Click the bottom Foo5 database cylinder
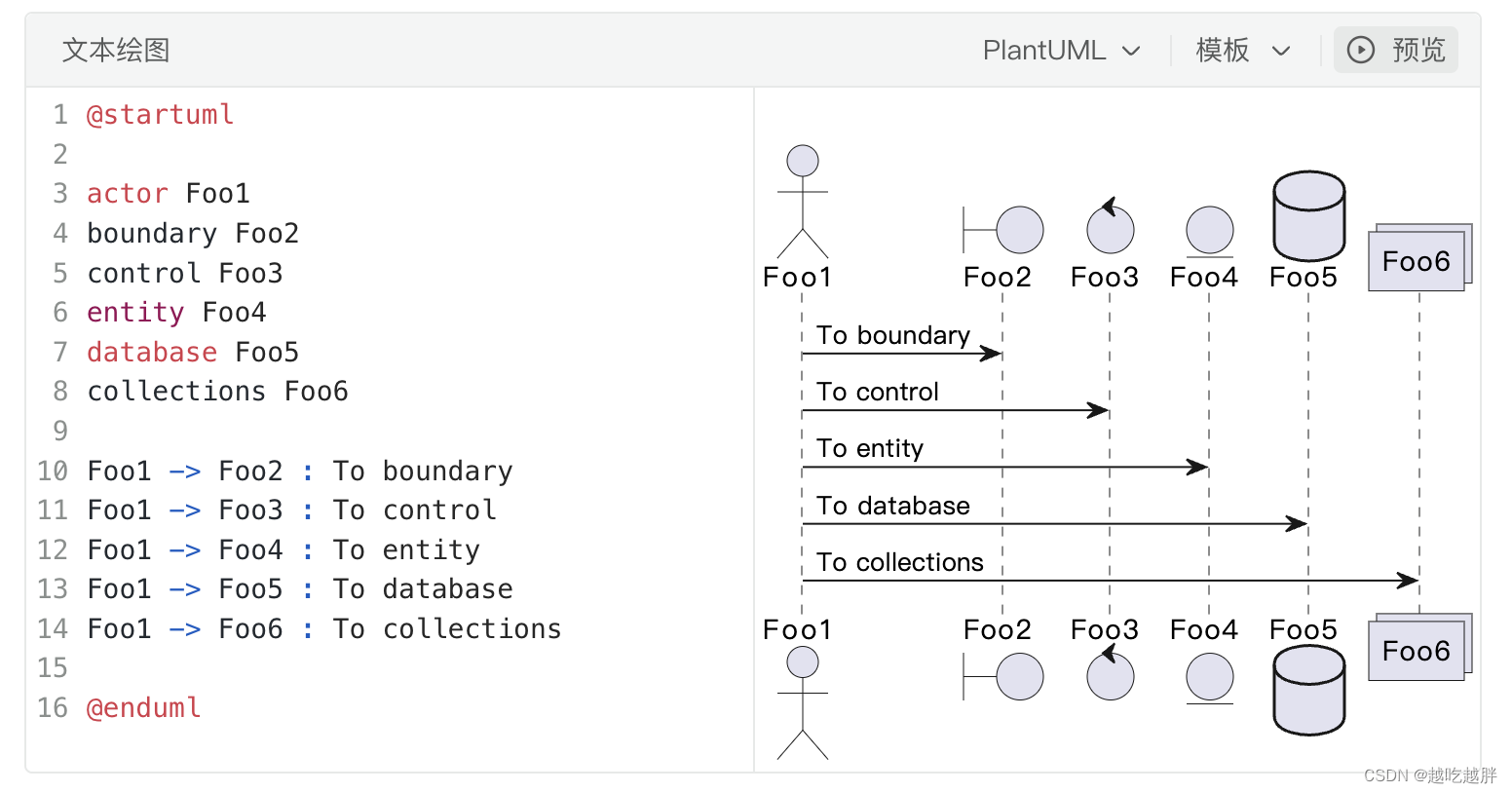 [x=1308, y=691]
